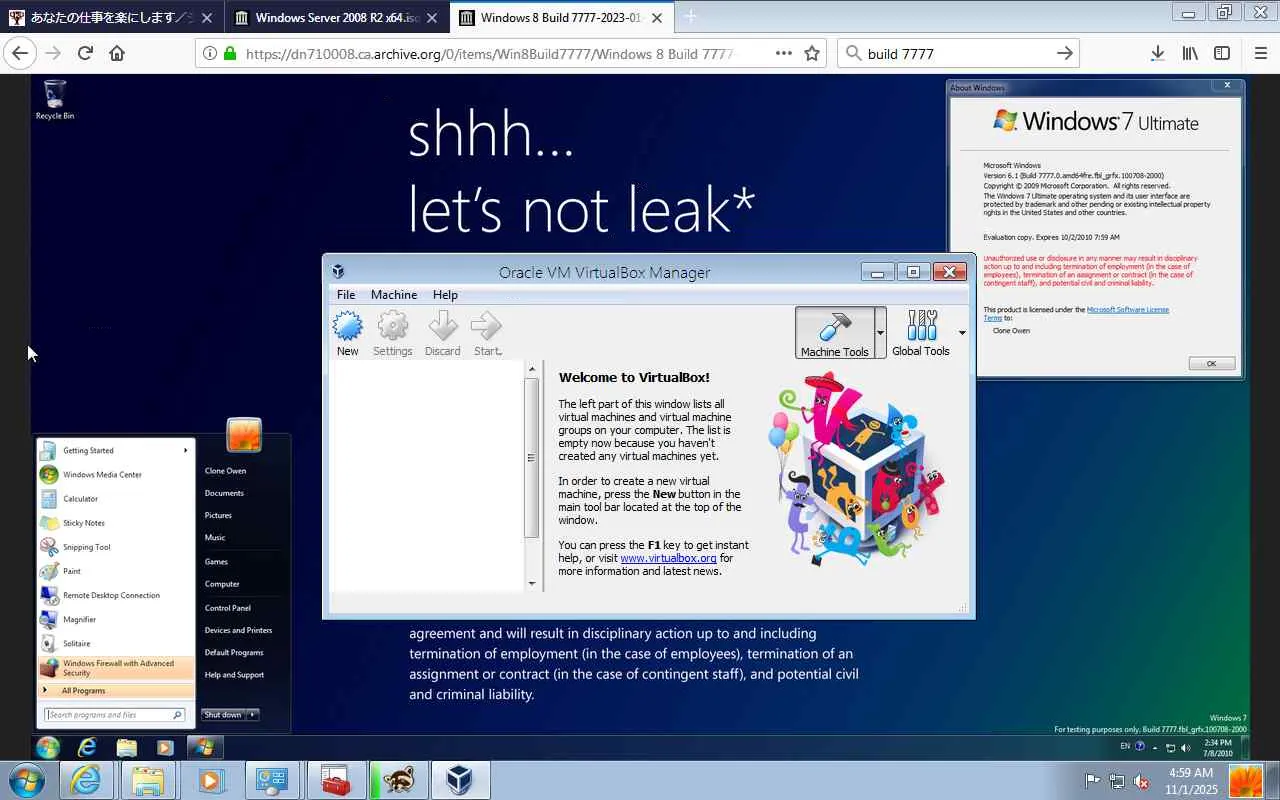The width and height of the screenshot is (1280, 800).
Task: Switch to the Windows Server 2008 R2 x64 tab
Action: click(337, 18)
